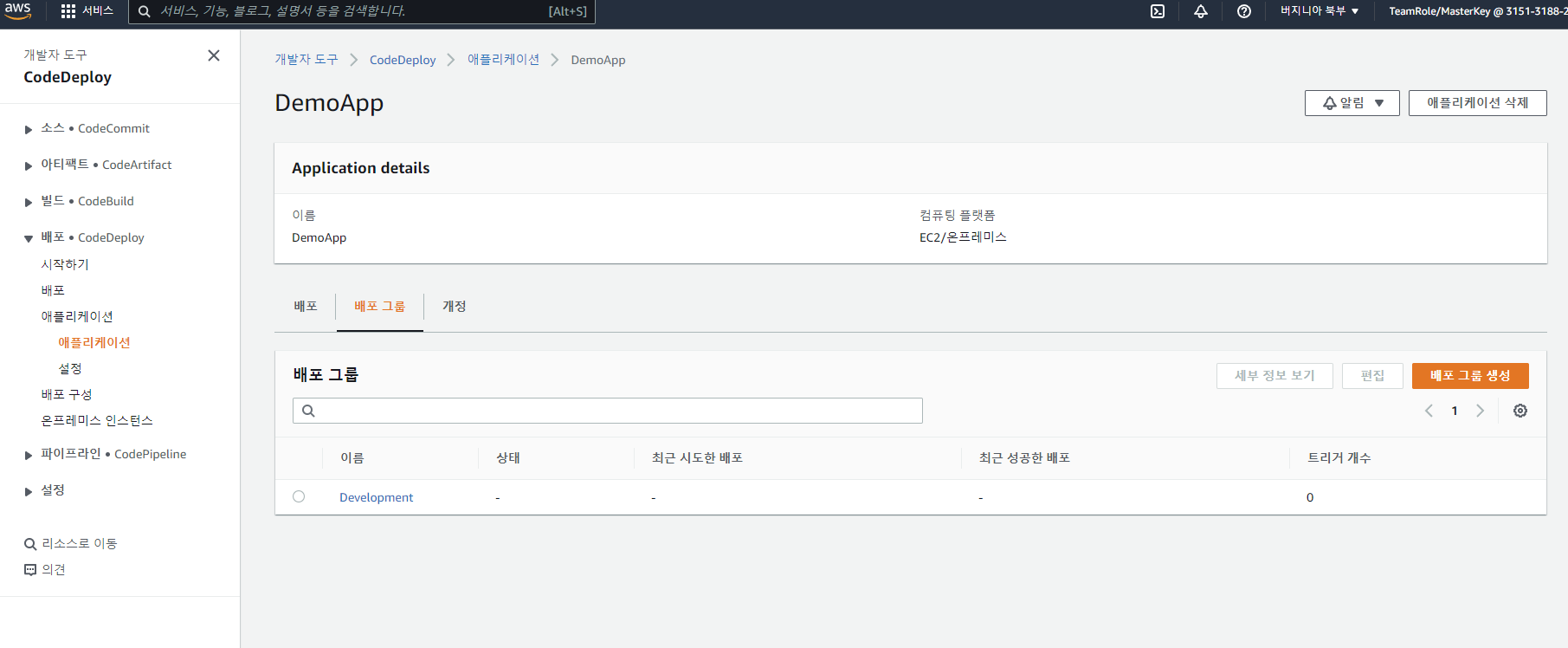This screenshot has width=1568, height=648.
Task: Open the 애플리케이션 parent item in sidebar
Action: coord(77,316)
